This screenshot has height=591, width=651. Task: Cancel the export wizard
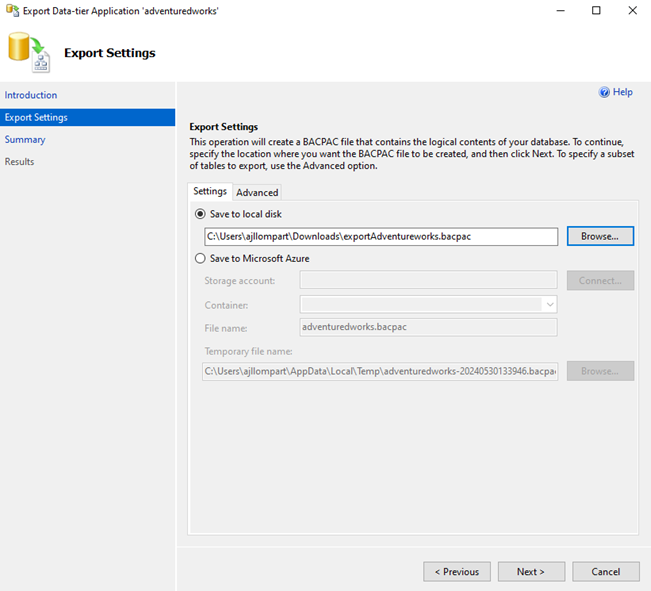tap(606, 572)
